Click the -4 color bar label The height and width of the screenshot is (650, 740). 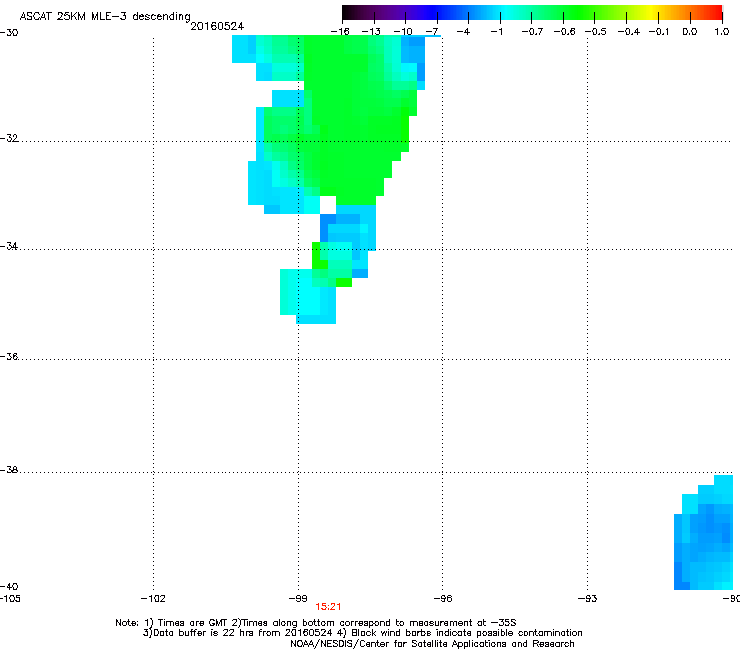point(463,32)
